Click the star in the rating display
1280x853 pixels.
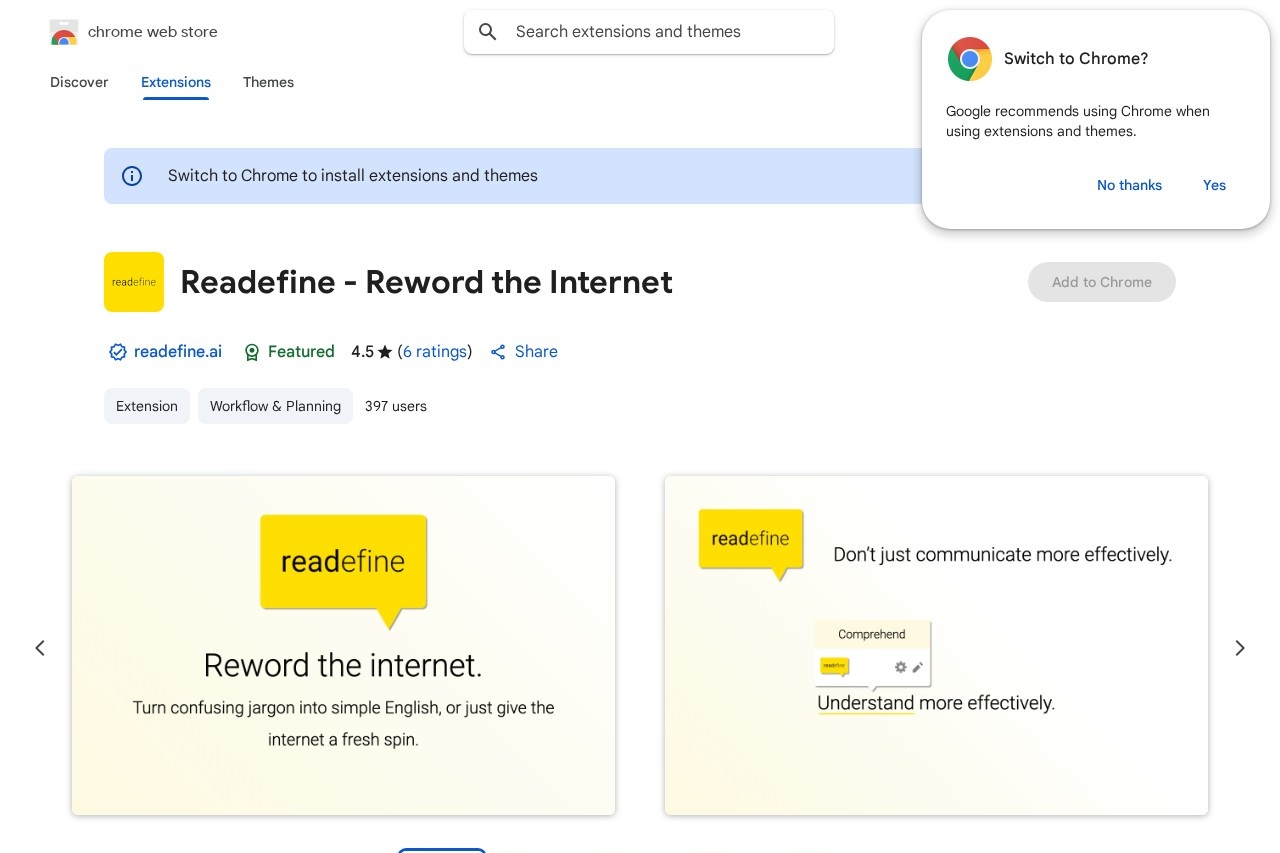point(385,351)
